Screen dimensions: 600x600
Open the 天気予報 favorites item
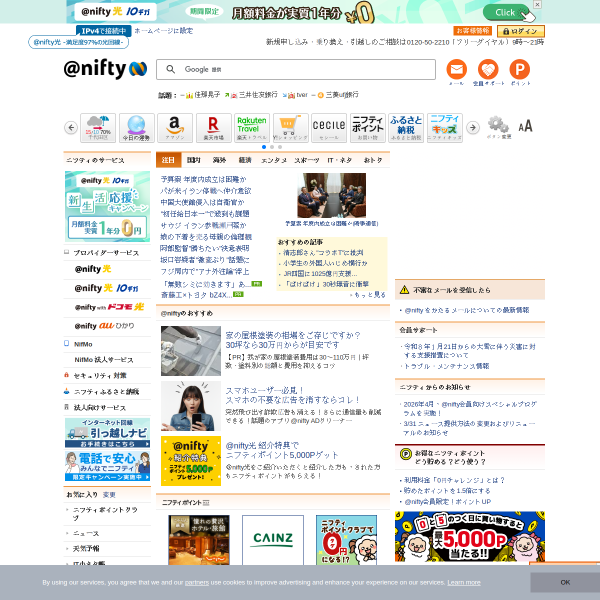point(86,548)
